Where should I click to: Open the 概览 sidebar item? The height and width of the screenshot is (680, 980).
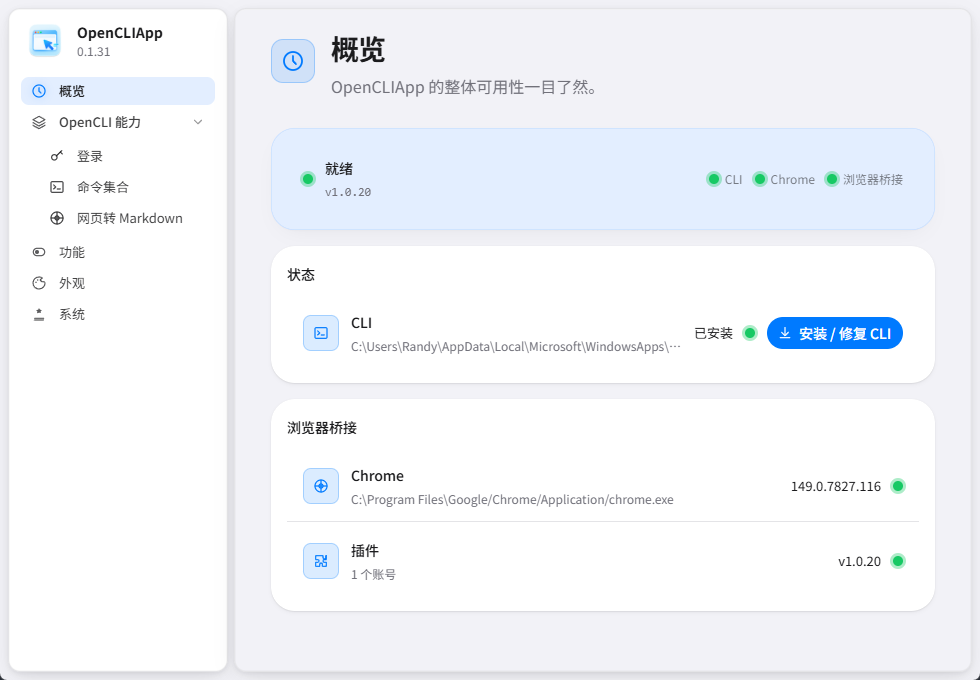tap(118, 91)
